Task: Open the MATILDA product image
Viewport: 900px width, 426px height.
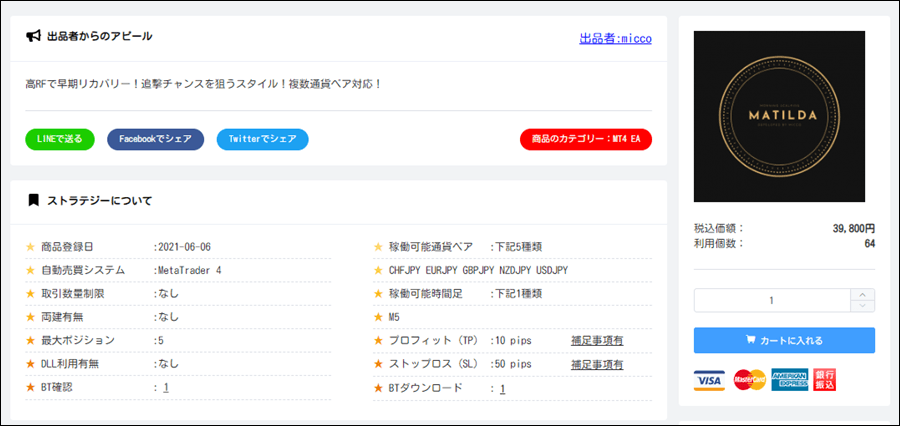Action: [x=779, y=116]
